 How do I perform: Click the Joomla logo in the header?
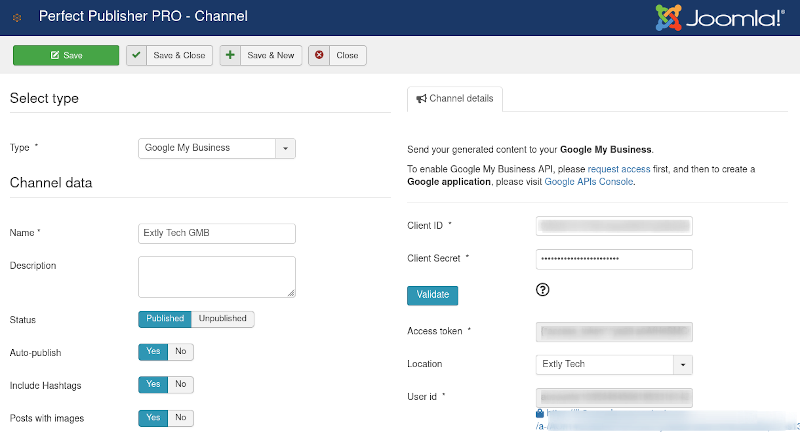coord(720,18)
